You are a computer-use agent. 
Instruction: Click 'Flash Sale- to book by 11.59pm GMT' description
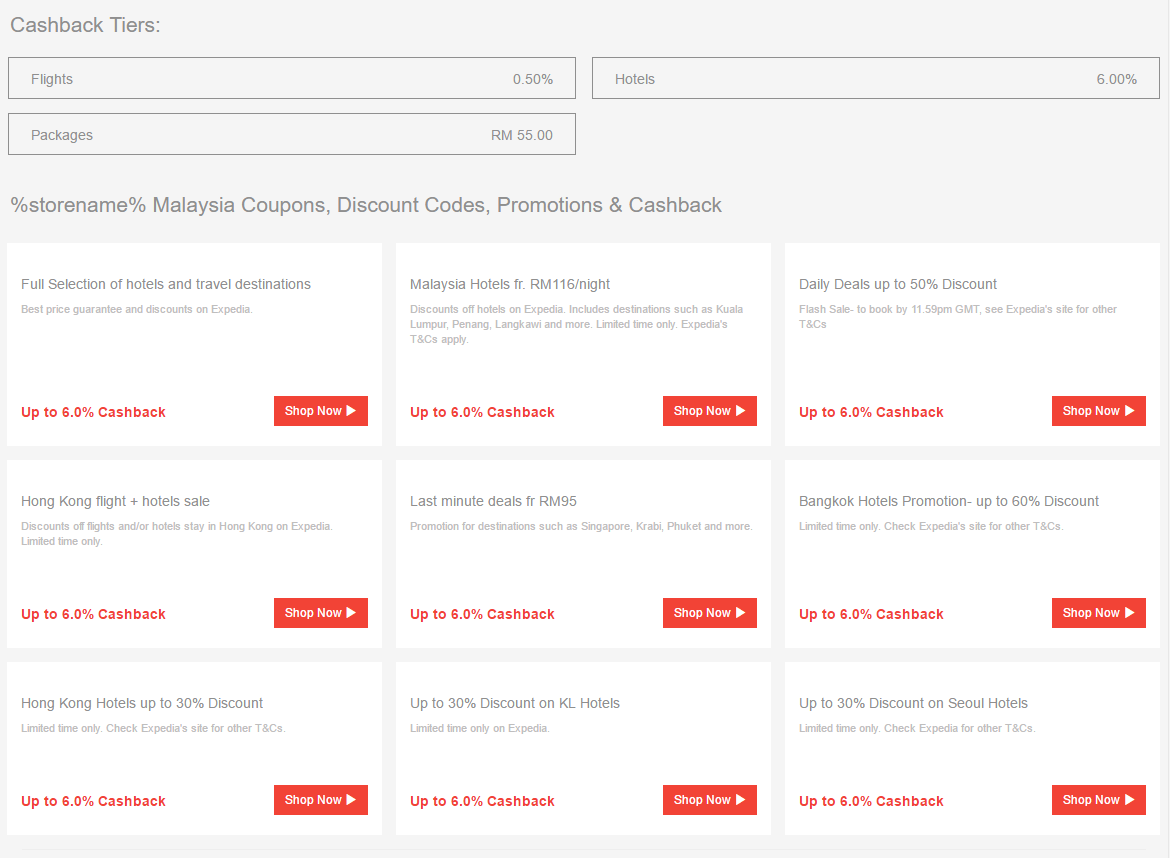[958, 317]
